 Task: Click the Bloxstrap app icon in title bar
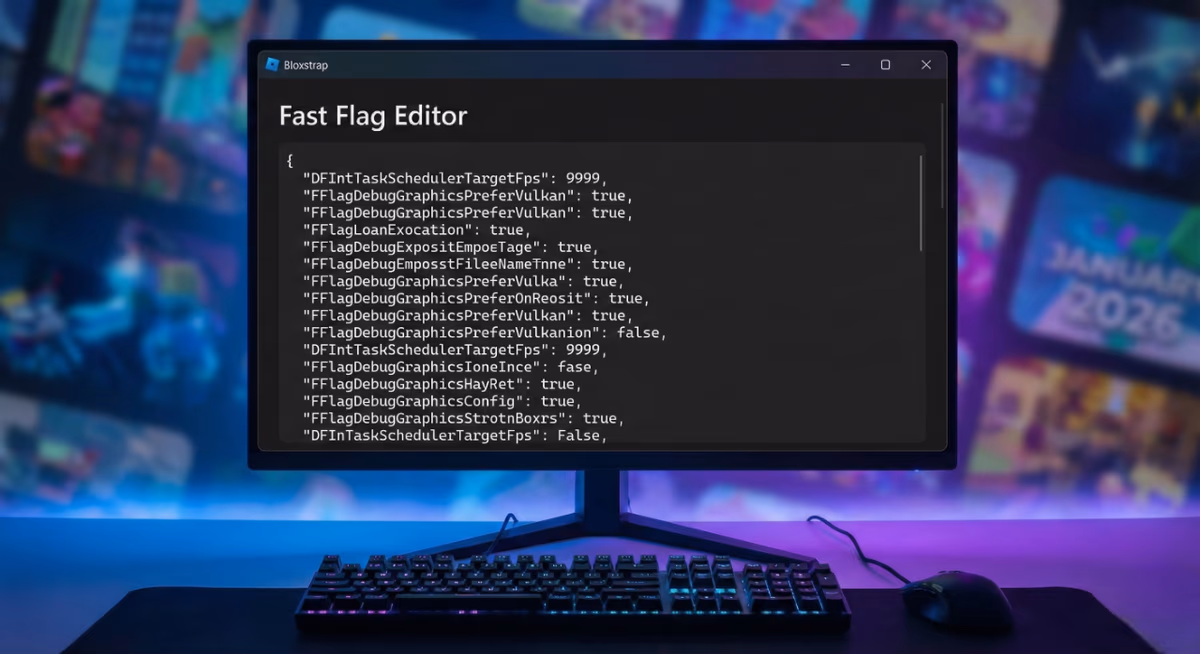(272, 65)
